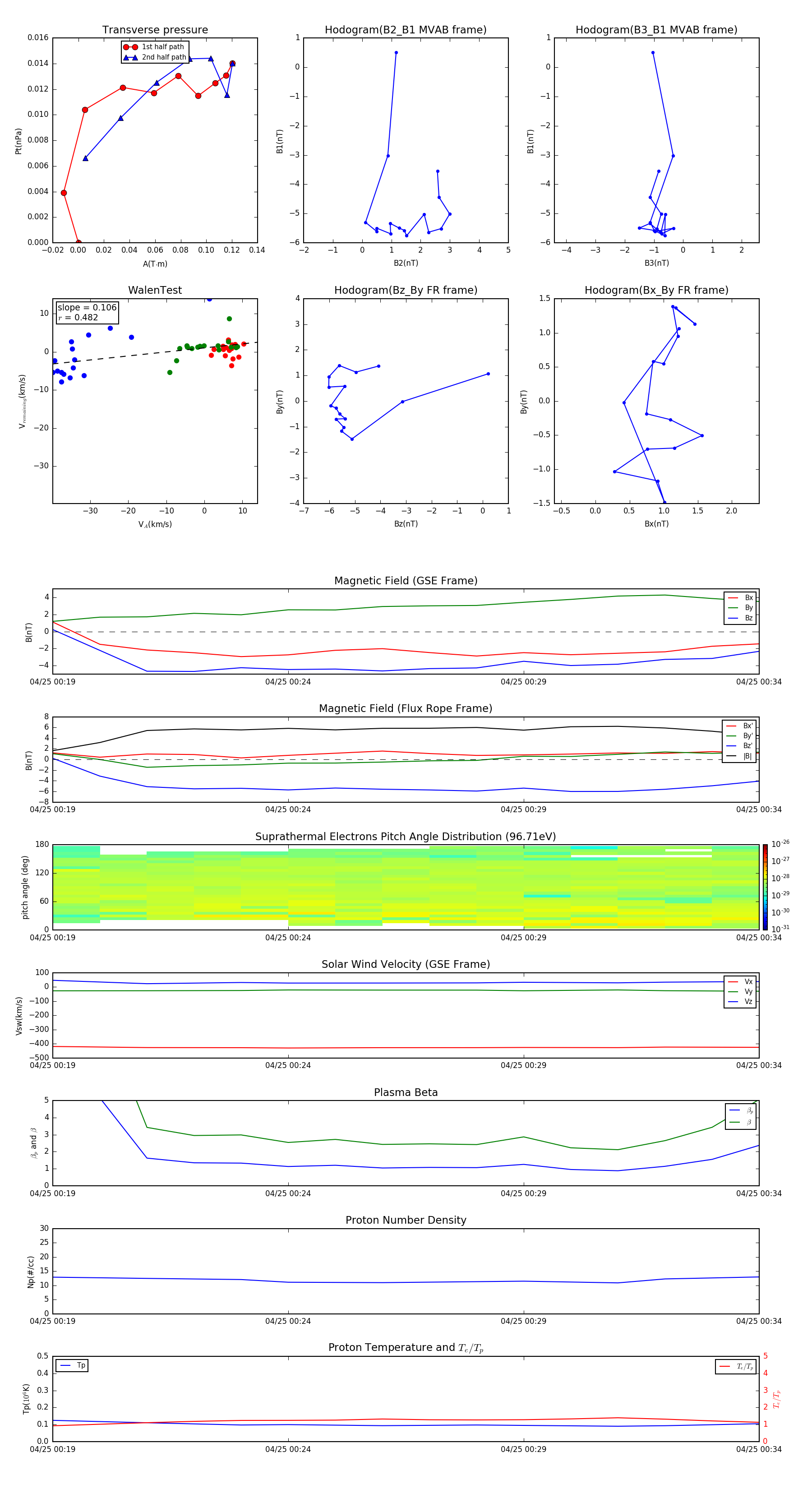Viewport: 812px width, 1489px height.
Task: Select the "slope = 0.106" annotation
Action: [x=87, y=308]
